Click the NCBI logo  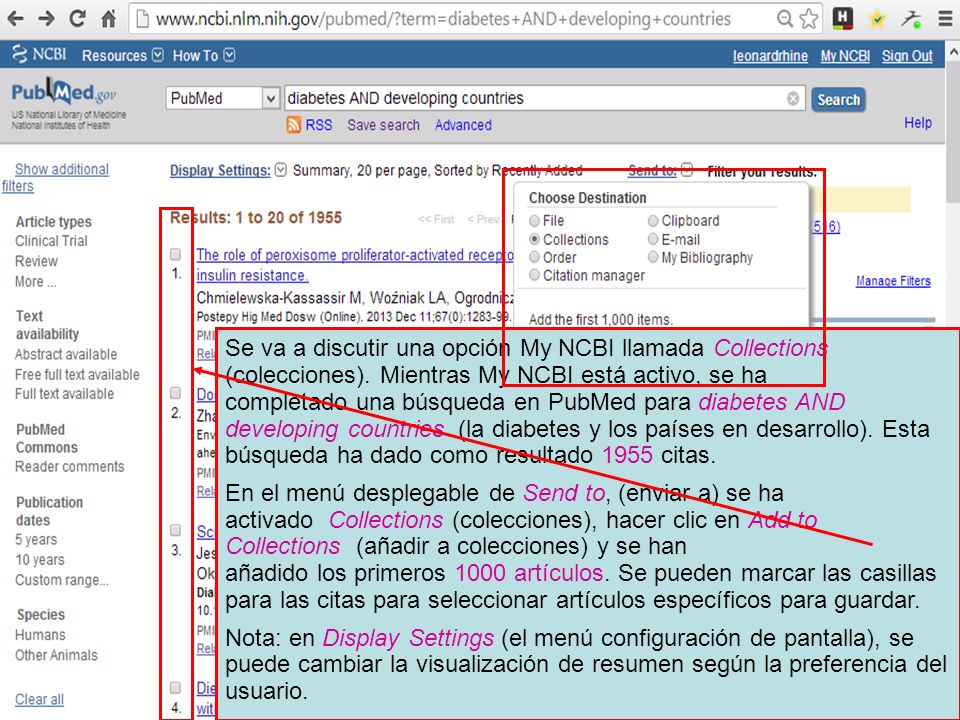[39, 54]
